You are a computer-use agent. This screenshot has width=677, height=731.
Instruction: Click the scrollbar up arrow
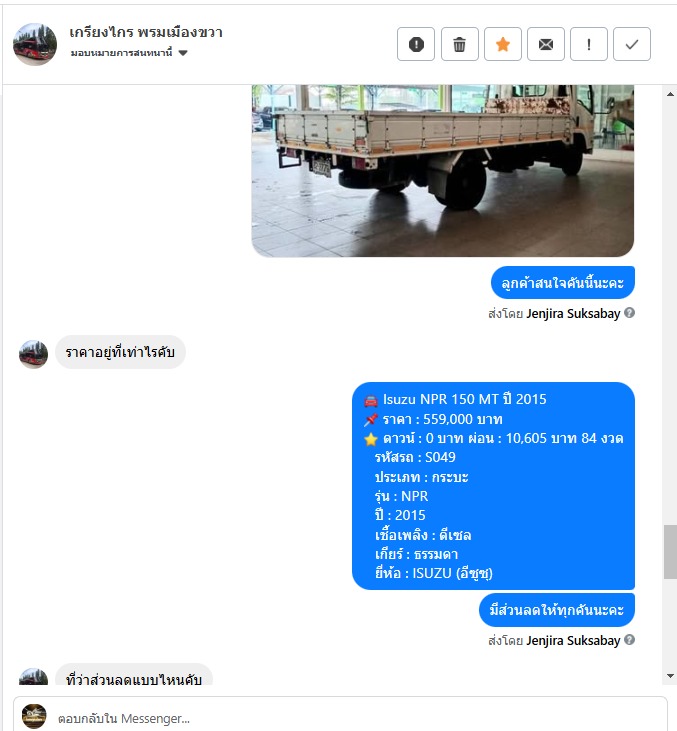click(x=670, y=94)
